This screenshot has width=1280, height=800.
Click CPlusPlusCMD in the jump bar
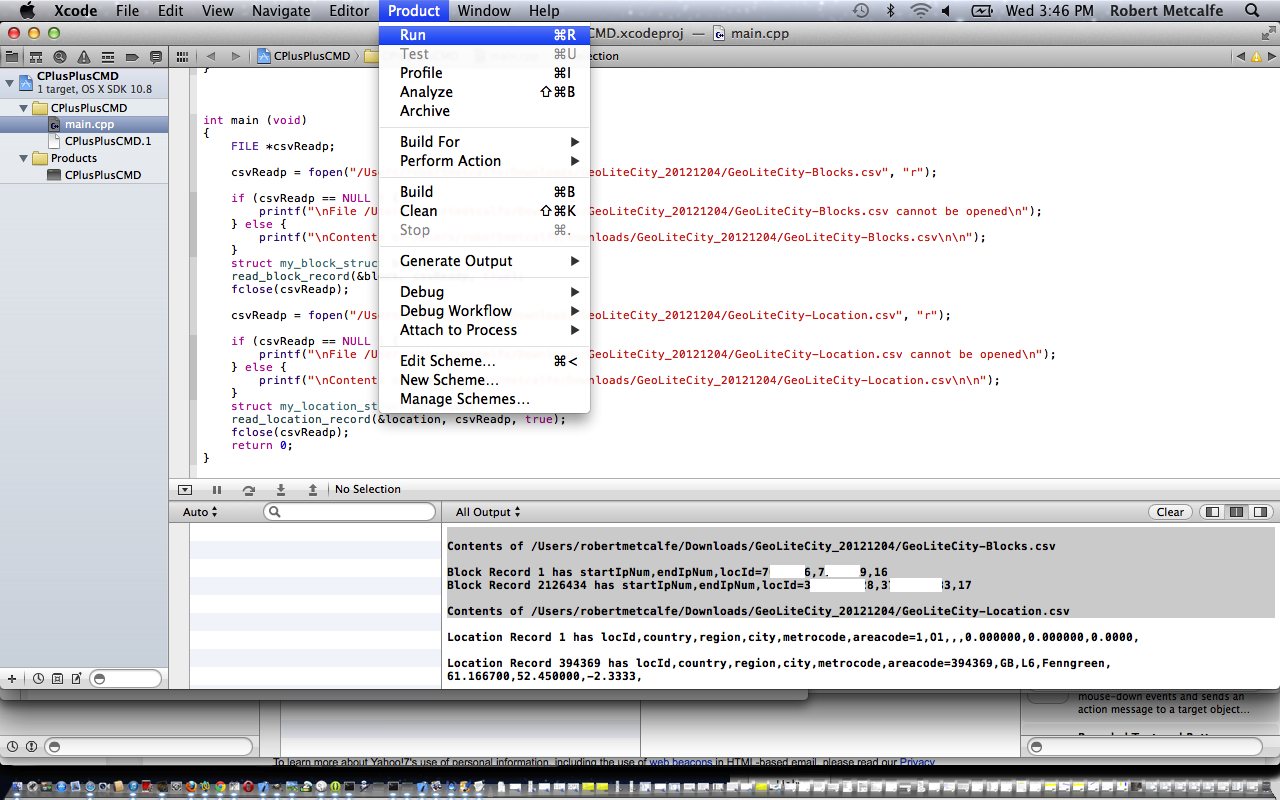pyautogui.click(x=304, y=56)
